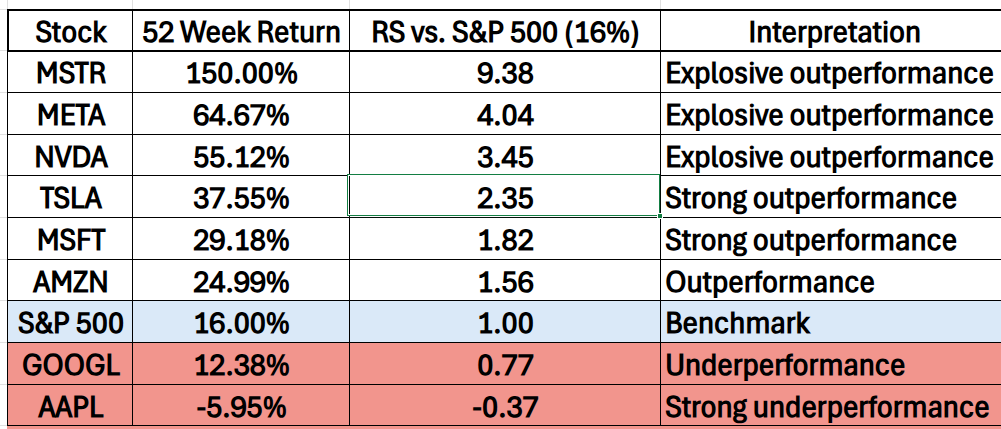Select the red GOOGL ticker cell
This screenshot has width=1001, height=429.
(x=70, y=365)
